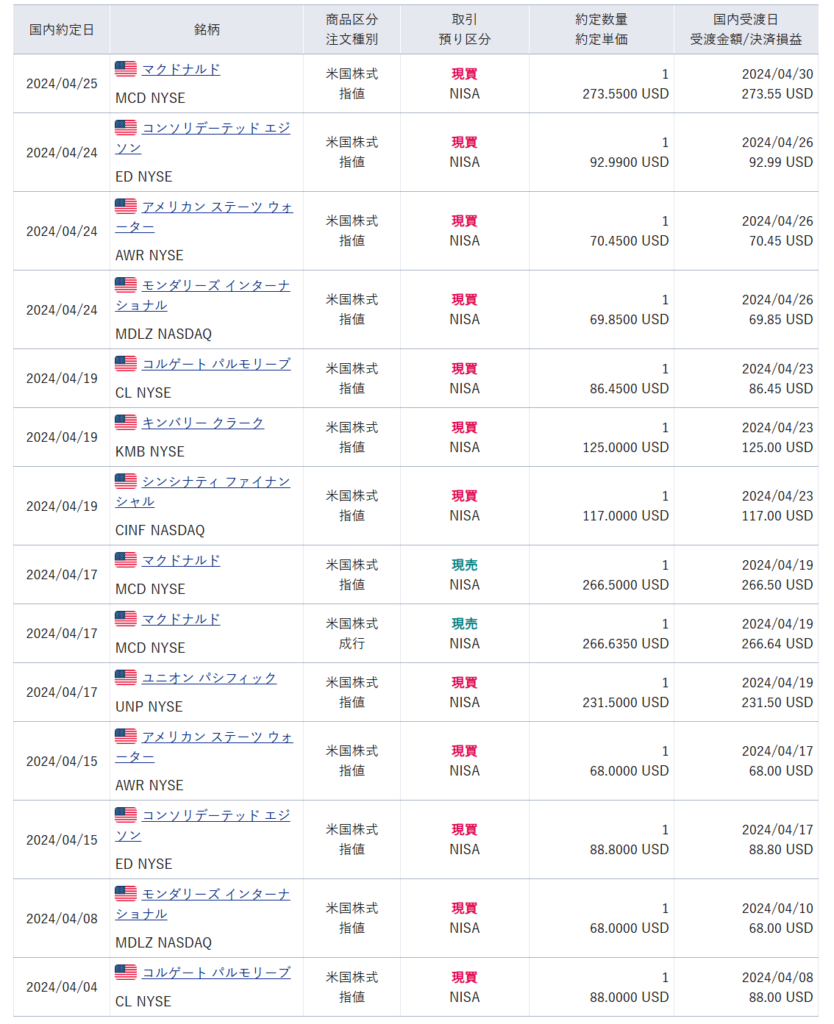Click the 国内約定日 column header
The image size is (834, 1024).
pos(62,29)
